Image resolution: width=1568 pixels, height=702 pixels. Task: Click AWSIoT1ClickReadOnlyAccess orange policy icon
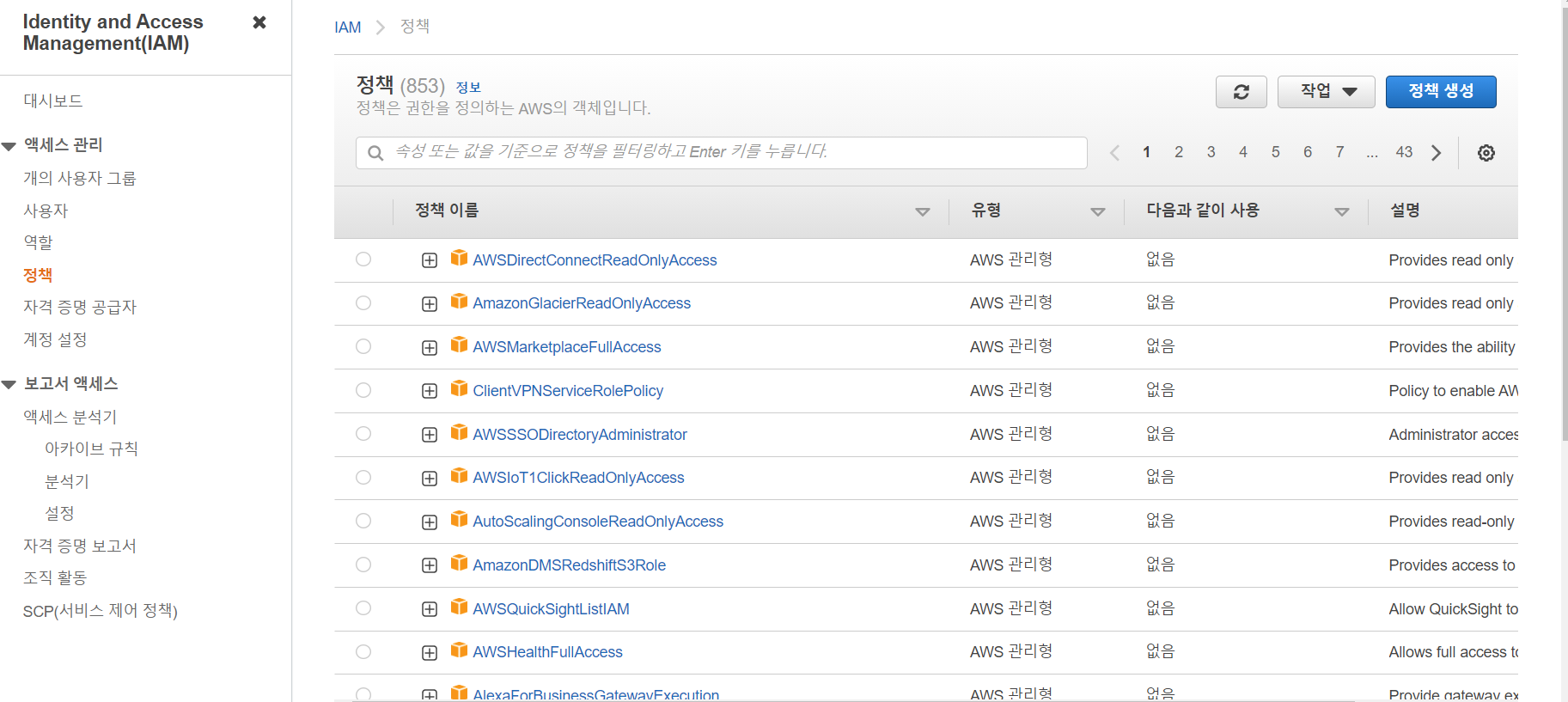pyautogui.click(x=459, y=475)
